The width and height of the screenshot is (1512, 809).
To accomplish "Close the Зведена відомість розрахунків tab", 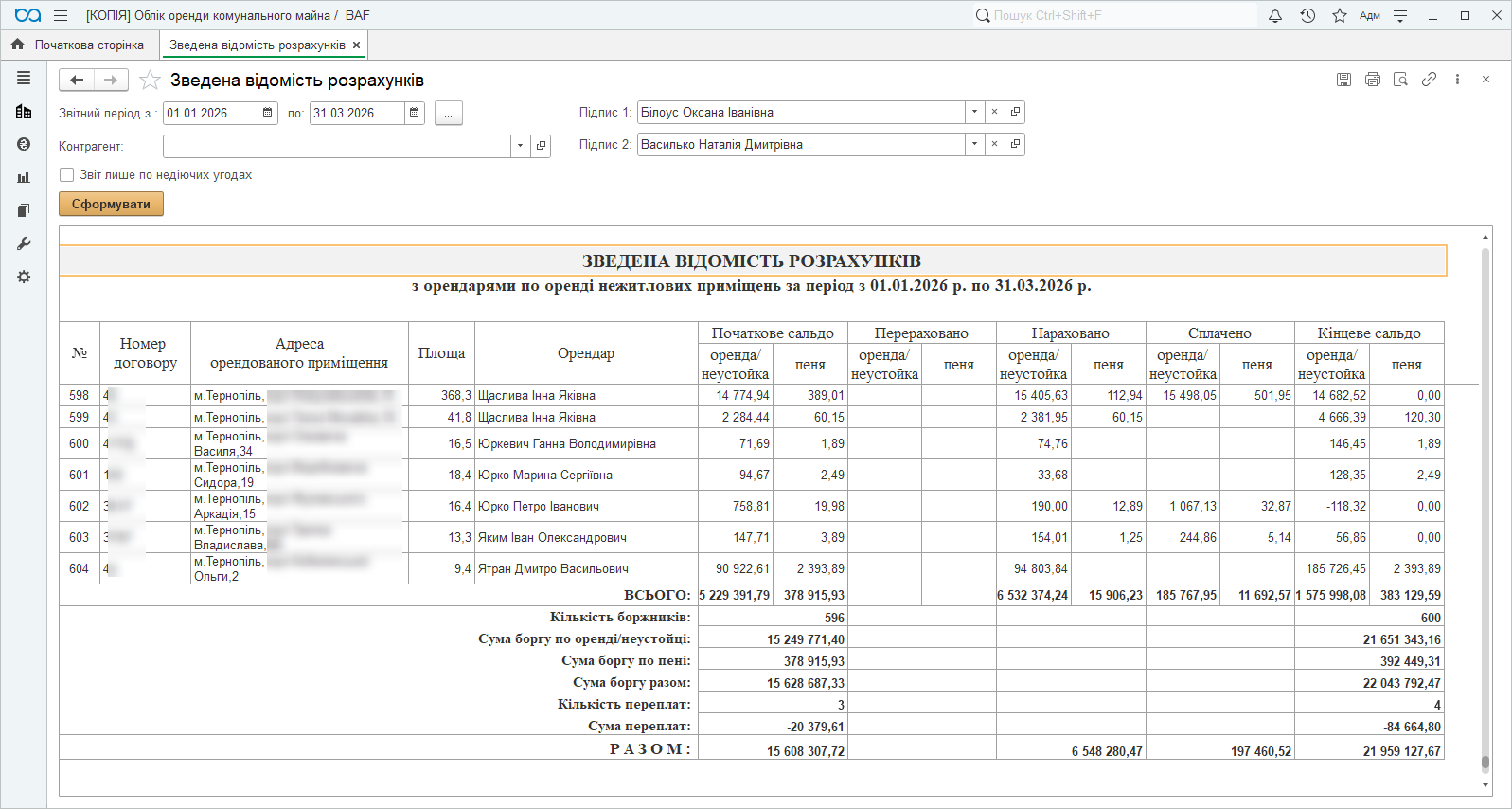I will click(356, 45).
